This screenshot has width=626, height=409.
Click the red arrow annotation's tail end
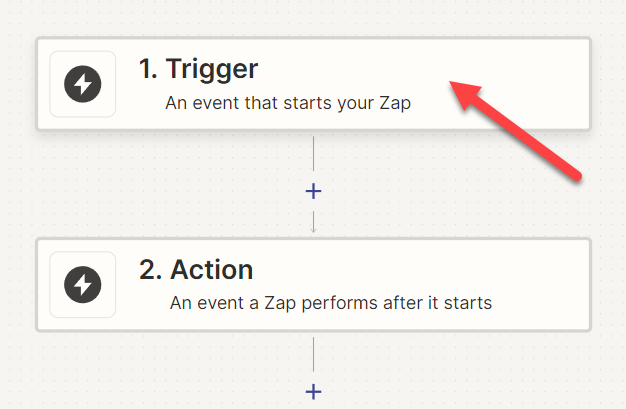click(575, 176)
